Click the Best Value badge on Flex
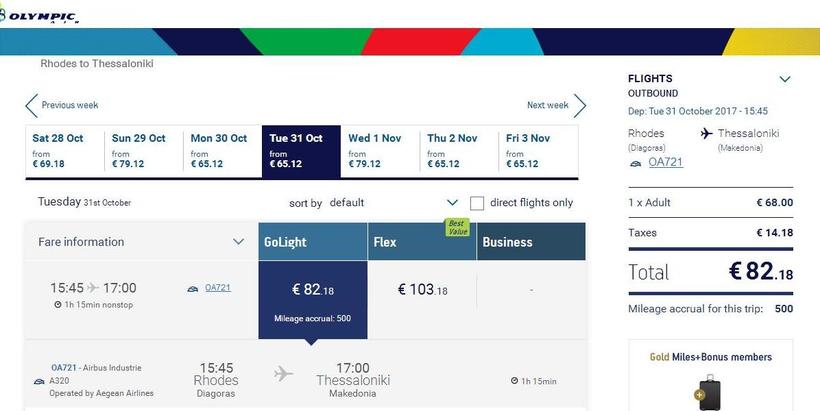The image size is (820, 411). [456, 227]
